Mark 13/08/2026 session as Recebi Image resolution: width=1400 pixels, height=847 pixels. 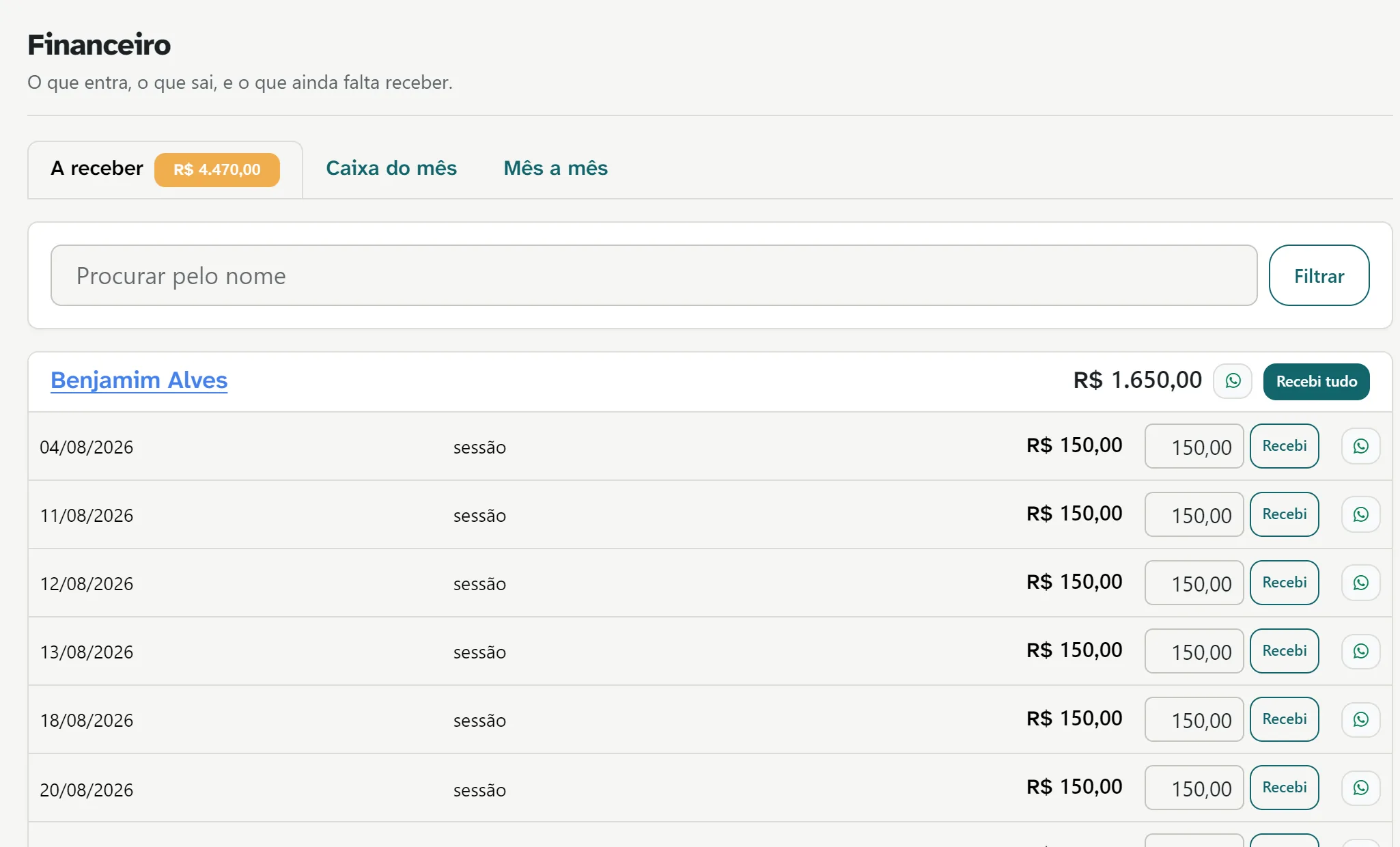click(x=1284, y=651)
